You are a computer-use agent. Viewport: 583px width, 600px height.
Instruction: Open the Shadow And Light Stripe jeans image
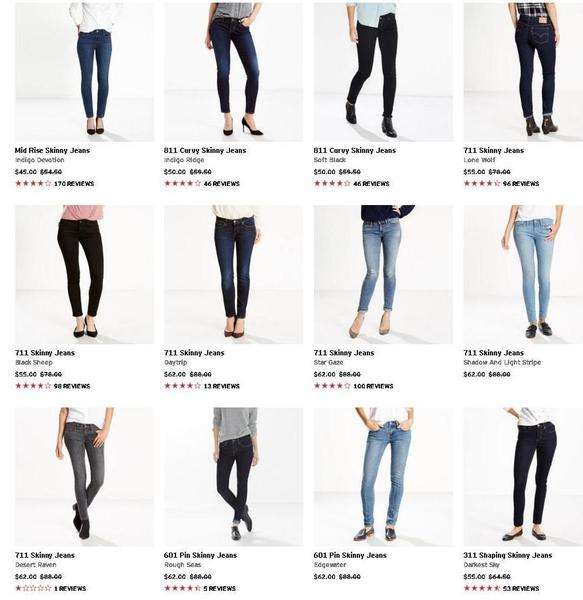pyautogui.click(x=523, y=274)
